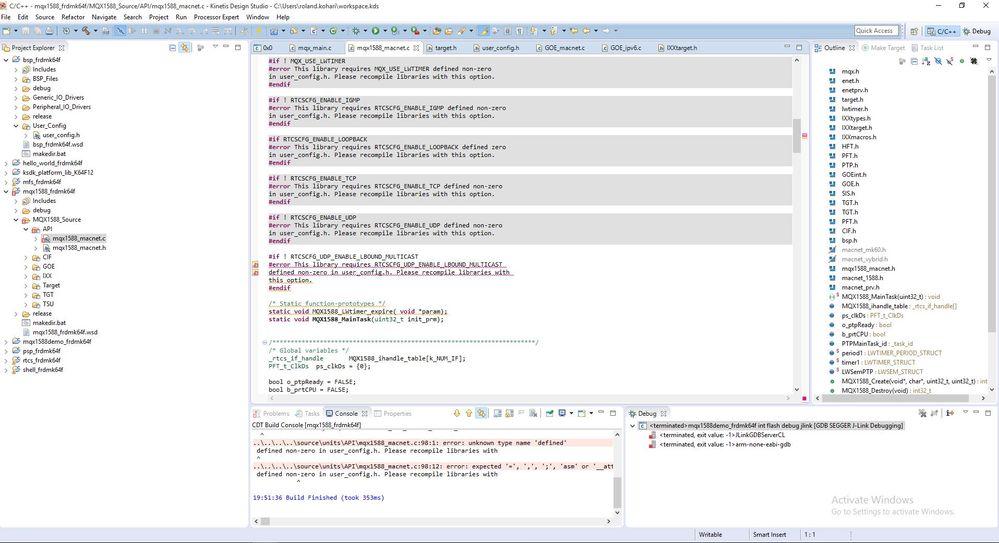Select lwtimer.h in Outline list
999x543 pixels.
854,109
